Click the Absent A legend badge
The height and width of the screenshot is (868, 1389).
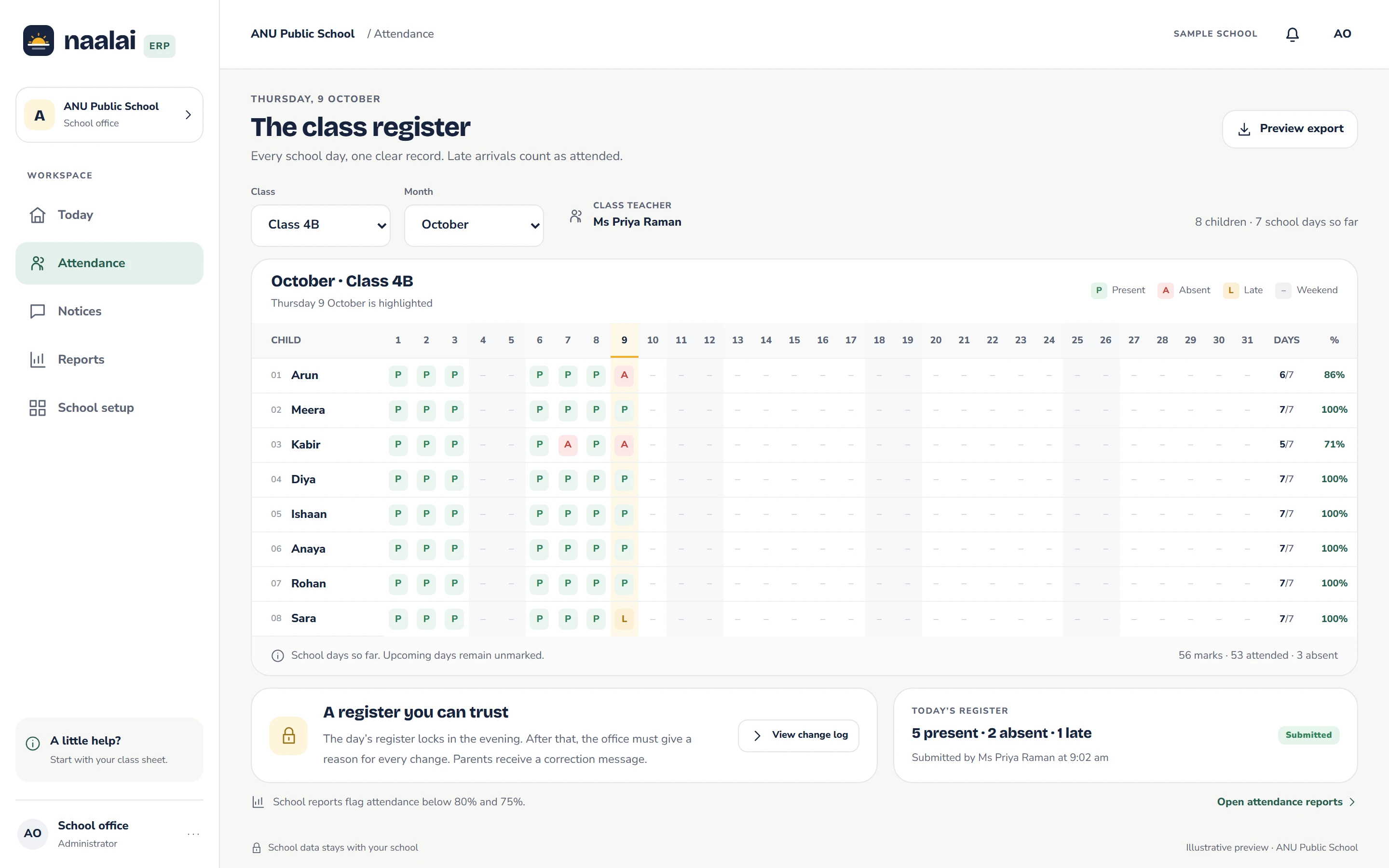tap(1166, 290)
